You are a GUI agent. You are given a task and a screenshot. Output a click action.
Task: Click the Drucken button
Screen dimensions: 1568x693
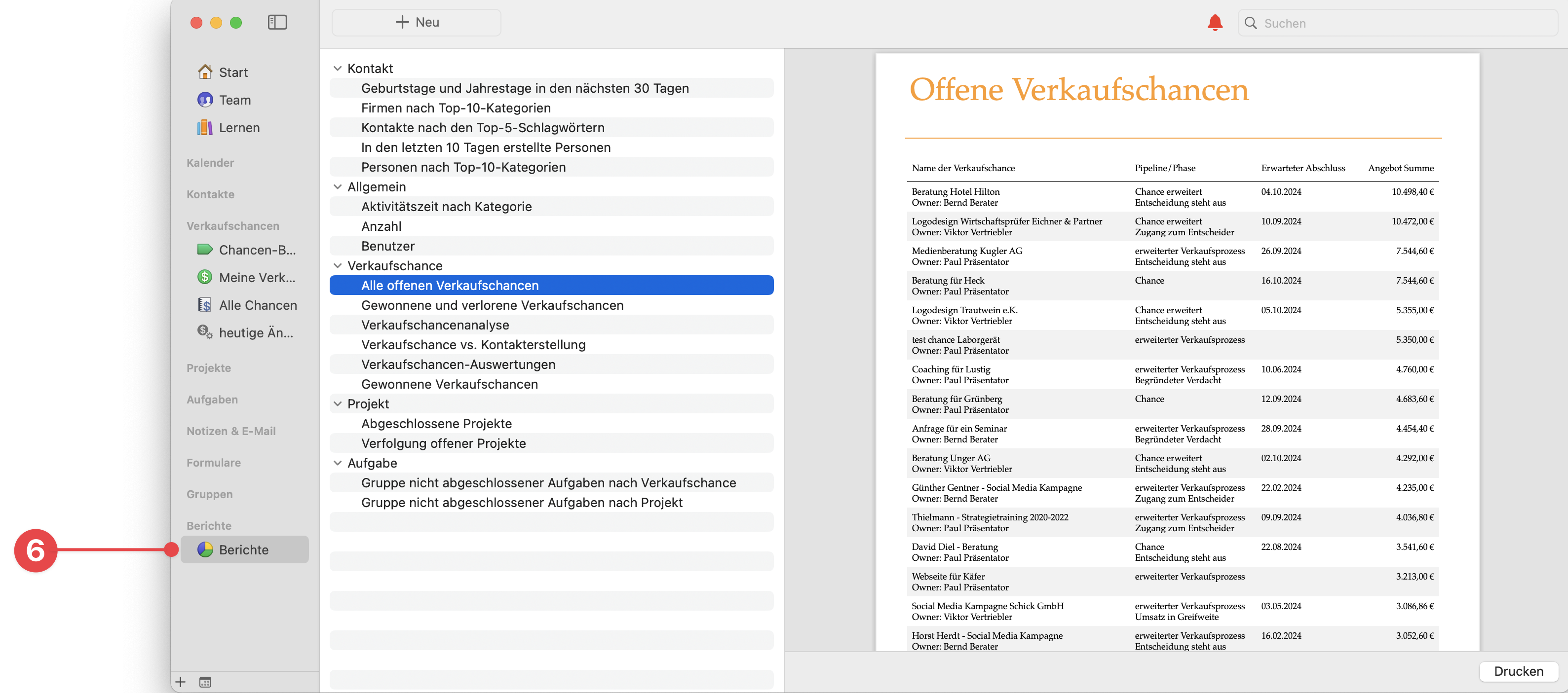coord(1518,671)
